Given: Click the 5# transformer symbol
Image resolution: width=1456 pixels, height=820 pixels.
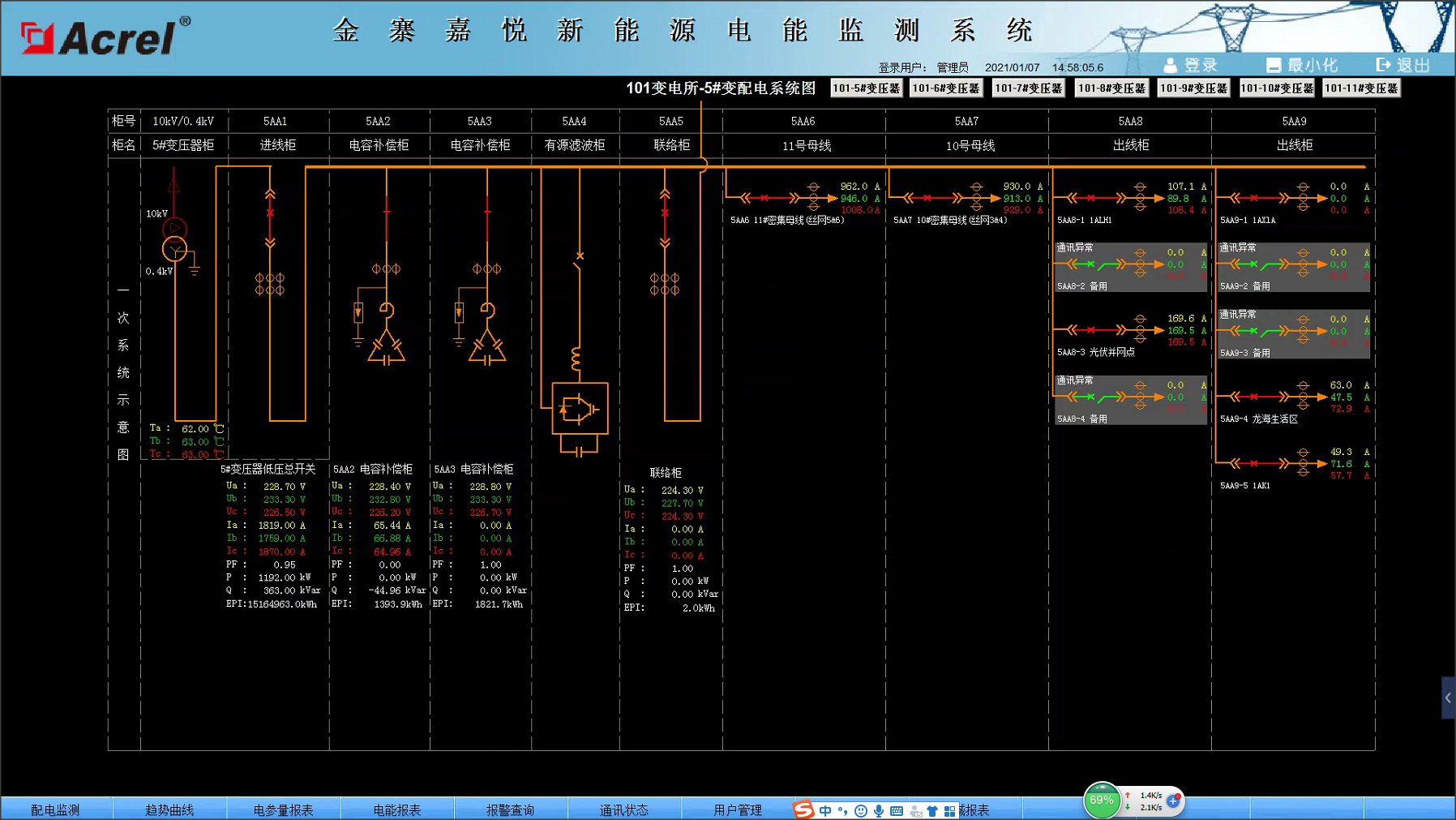Looking at the screenshot, I should (174, 240).
